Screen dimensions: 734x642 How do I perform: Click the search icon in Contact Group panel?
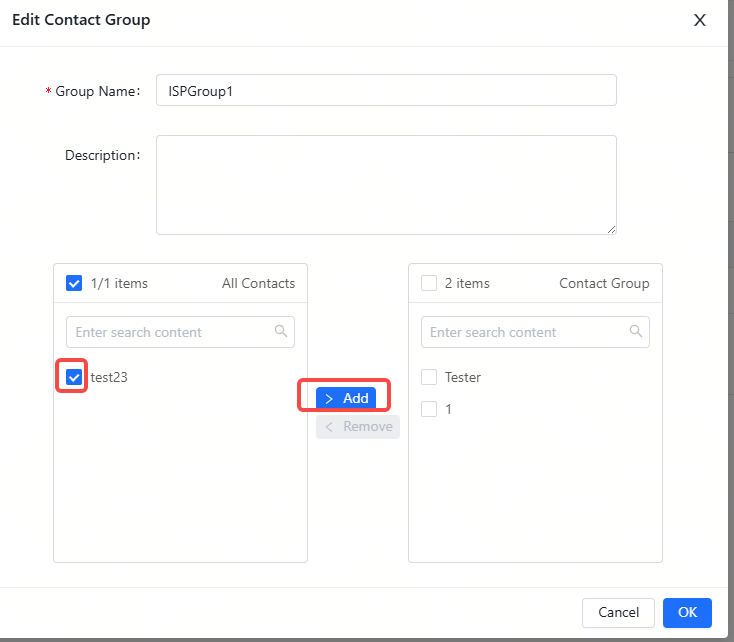tap(636, 332)
